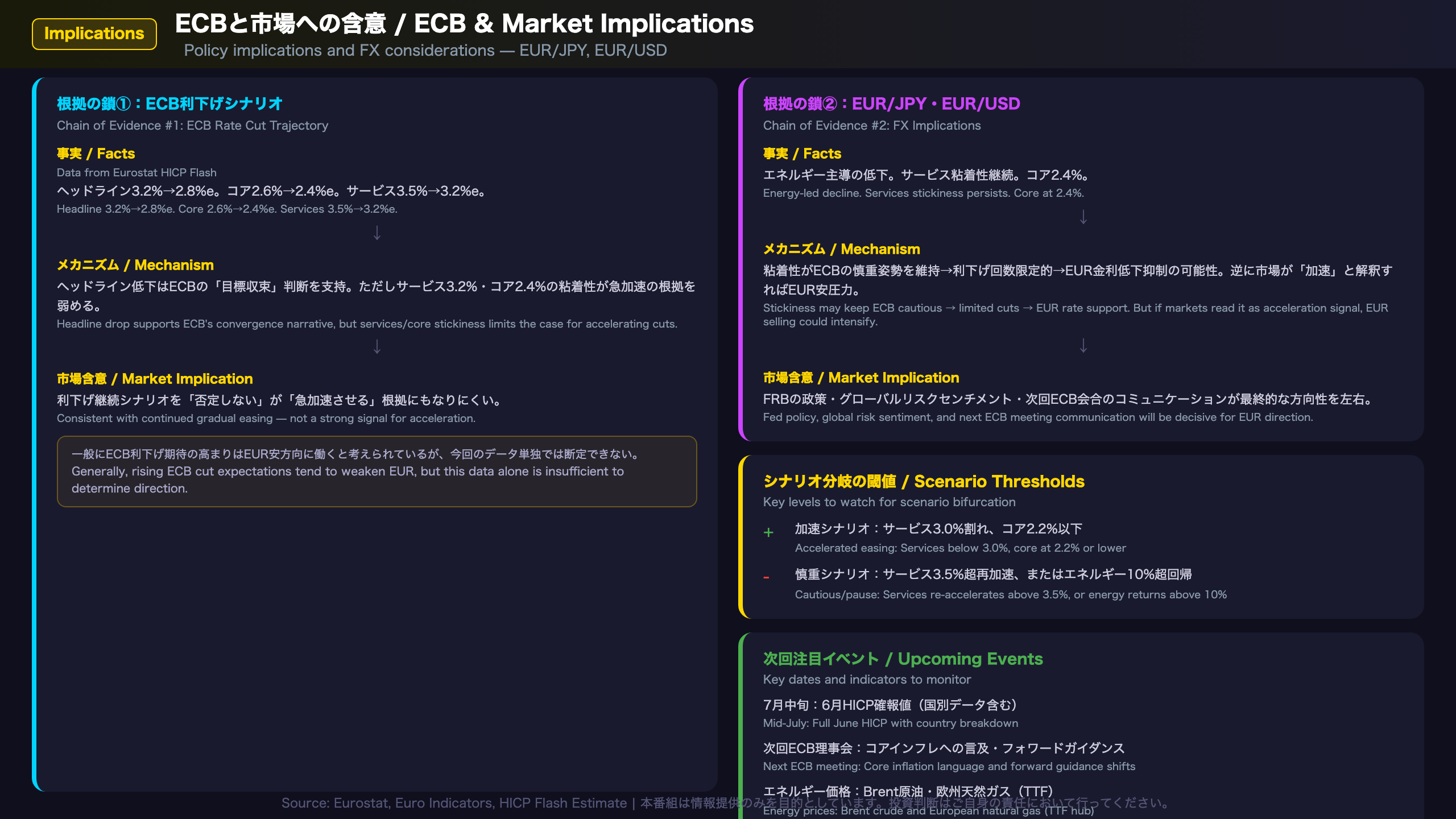Click down arrow below Chain #1 Facts section
The height and width of the screenshot is (819, 1456).
377,233
